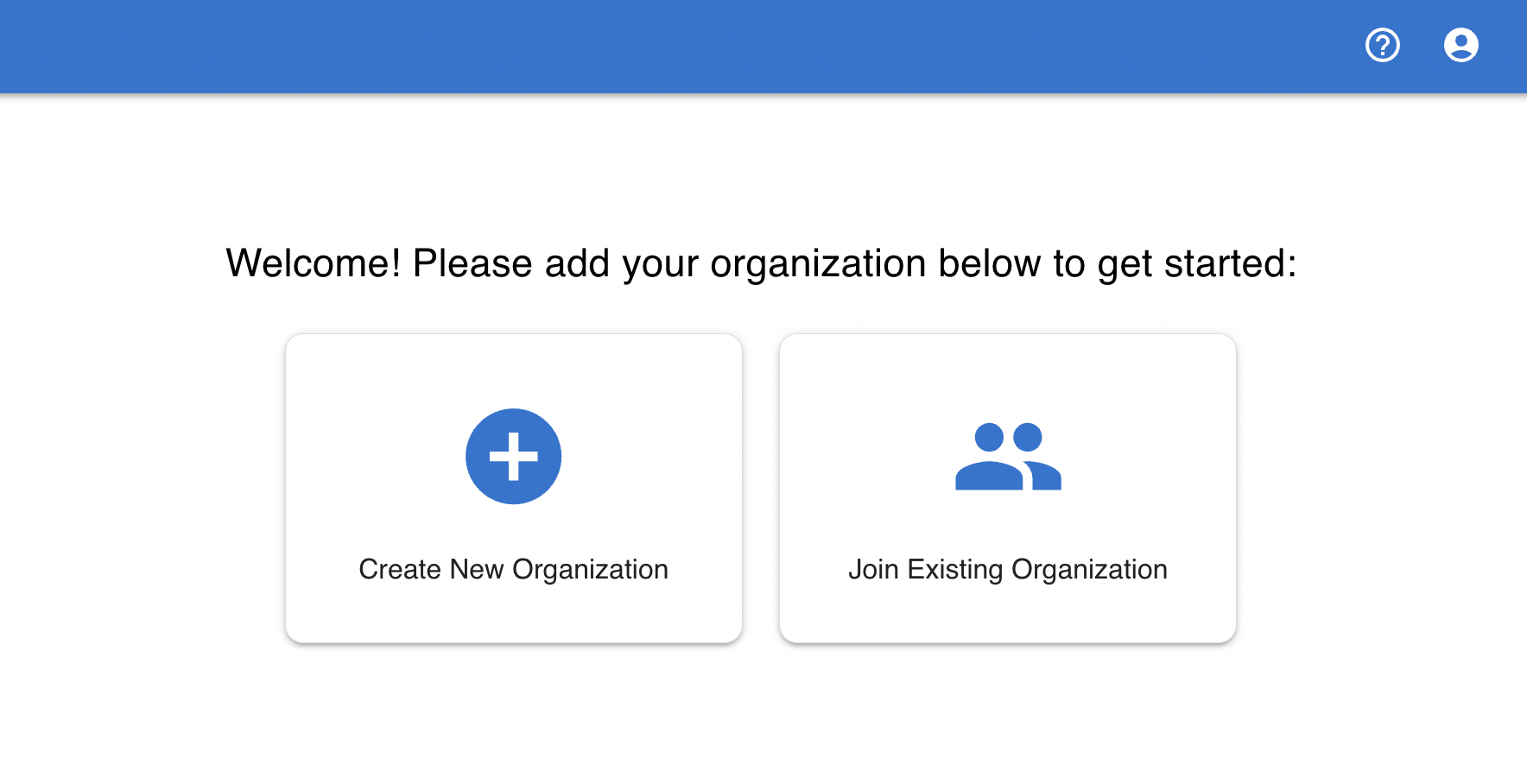Start creating a new organization
1527x784 pixels.
coord(513,489)
